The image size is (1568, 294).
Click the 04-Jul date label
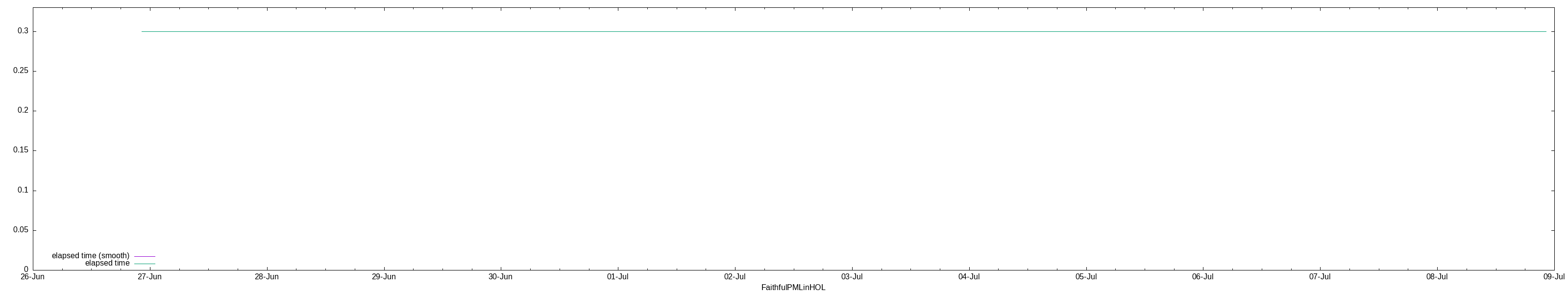tap(969, 277)
